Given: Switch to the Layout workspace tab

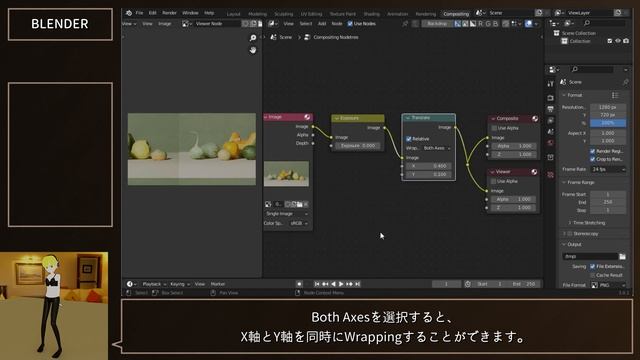Looking at the screenshot, I should (233, 14).
